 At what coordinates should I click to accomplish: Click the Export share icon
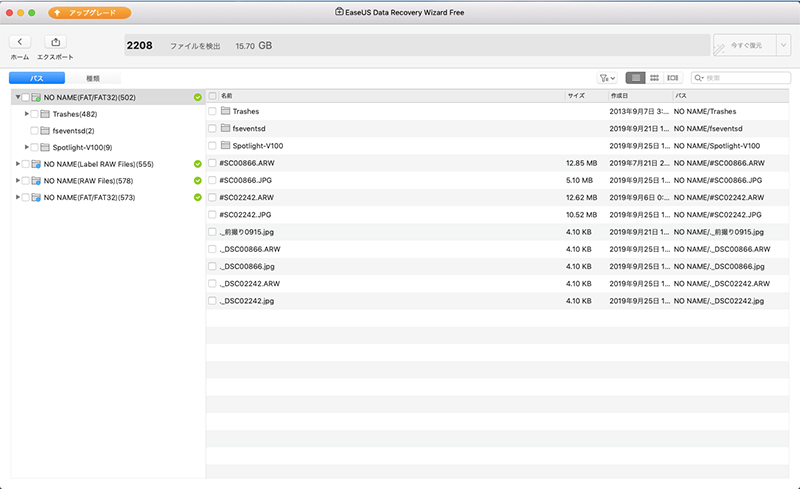[56, 42]
